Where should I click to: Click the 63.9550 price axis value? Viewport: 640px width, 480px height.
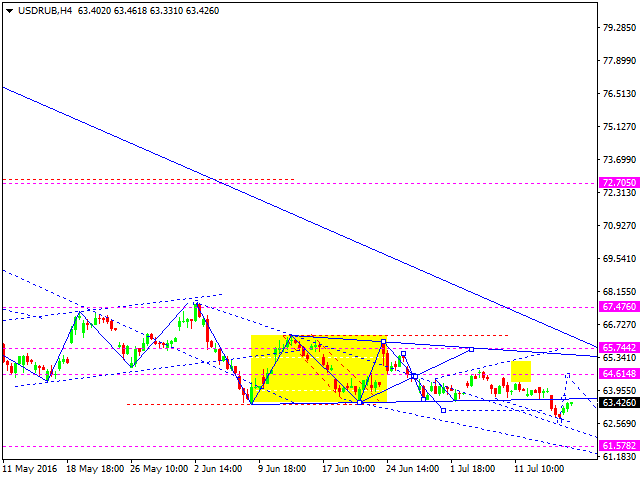point(619,391)
